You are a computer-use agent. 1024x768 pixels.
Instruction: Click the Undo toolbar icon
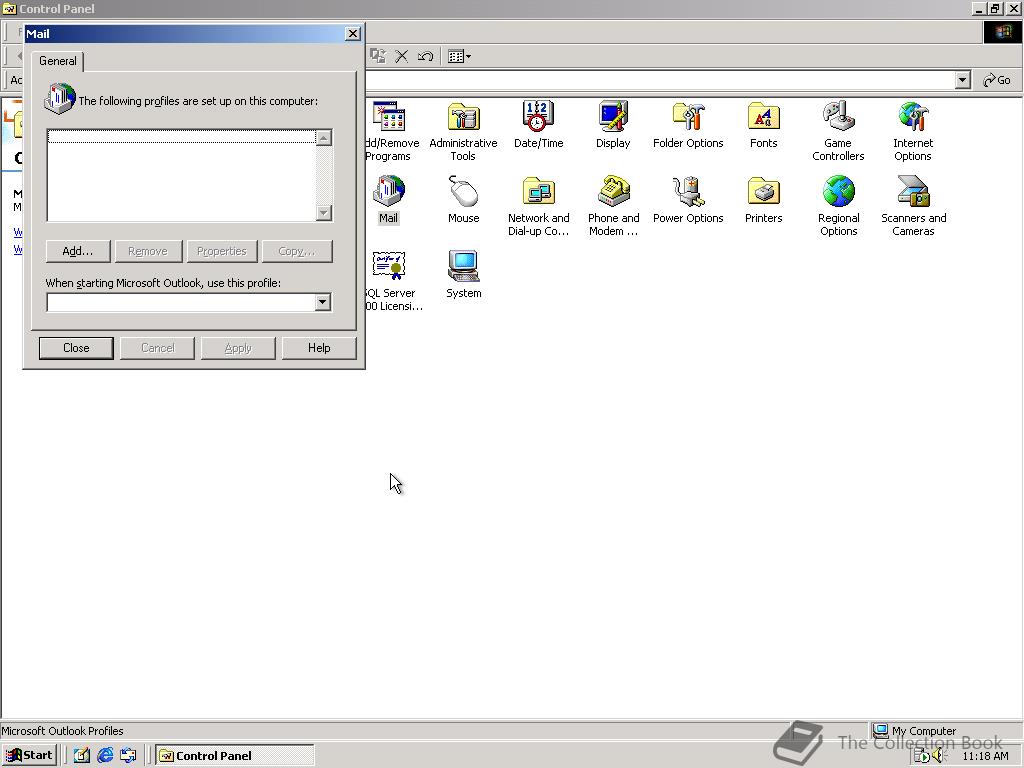(425, 56)
